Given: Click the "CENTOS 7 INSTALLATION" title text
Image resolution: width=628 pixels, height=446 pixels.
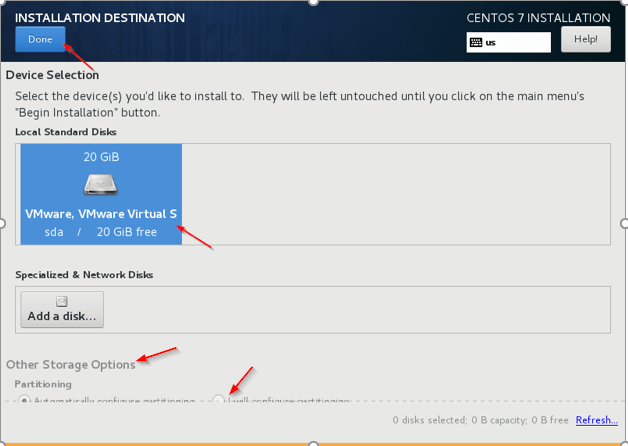Looking at the screenshot, I should pyautogui.click(x=538, y=18).
